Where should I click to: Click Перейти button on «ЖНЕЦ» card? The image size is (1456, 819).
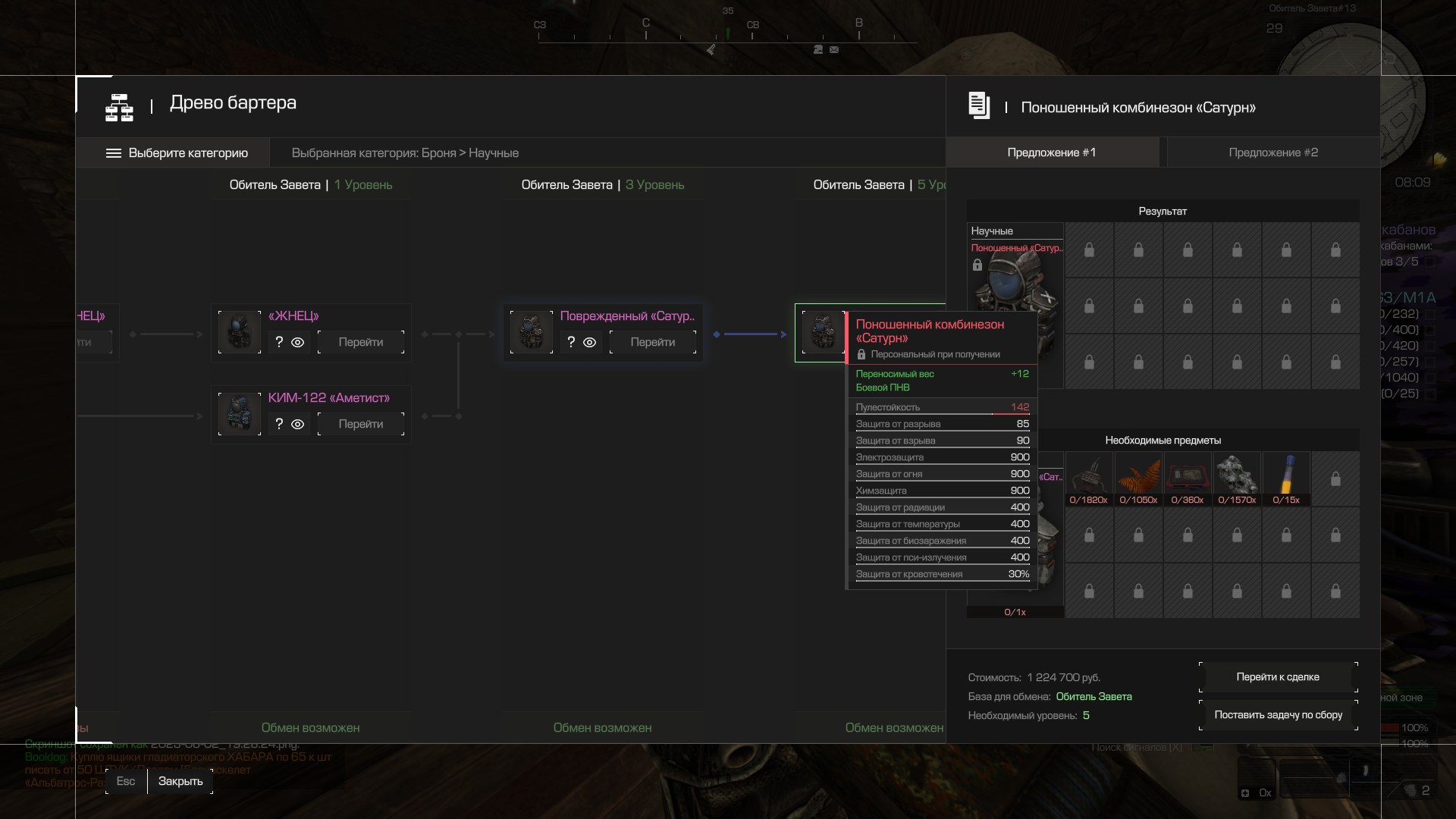[x=361, y=342]
